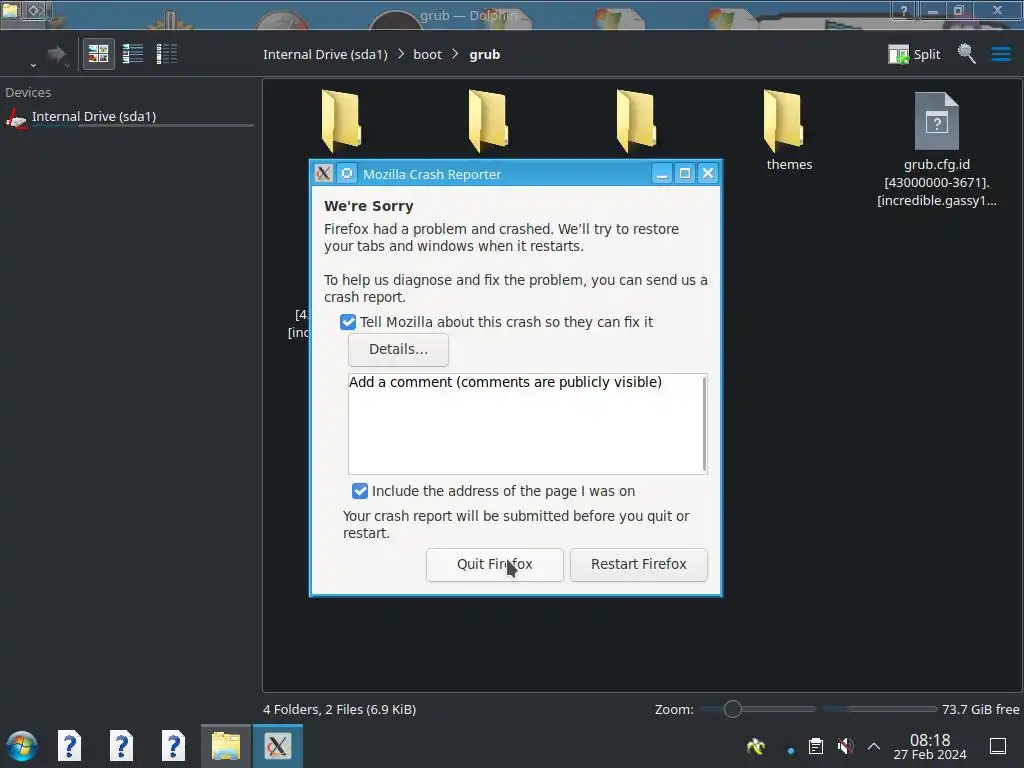Viewport: 1024px width, 768px height.
Task: Expand the chevron between boot and grub
Action: pos(456,54)
